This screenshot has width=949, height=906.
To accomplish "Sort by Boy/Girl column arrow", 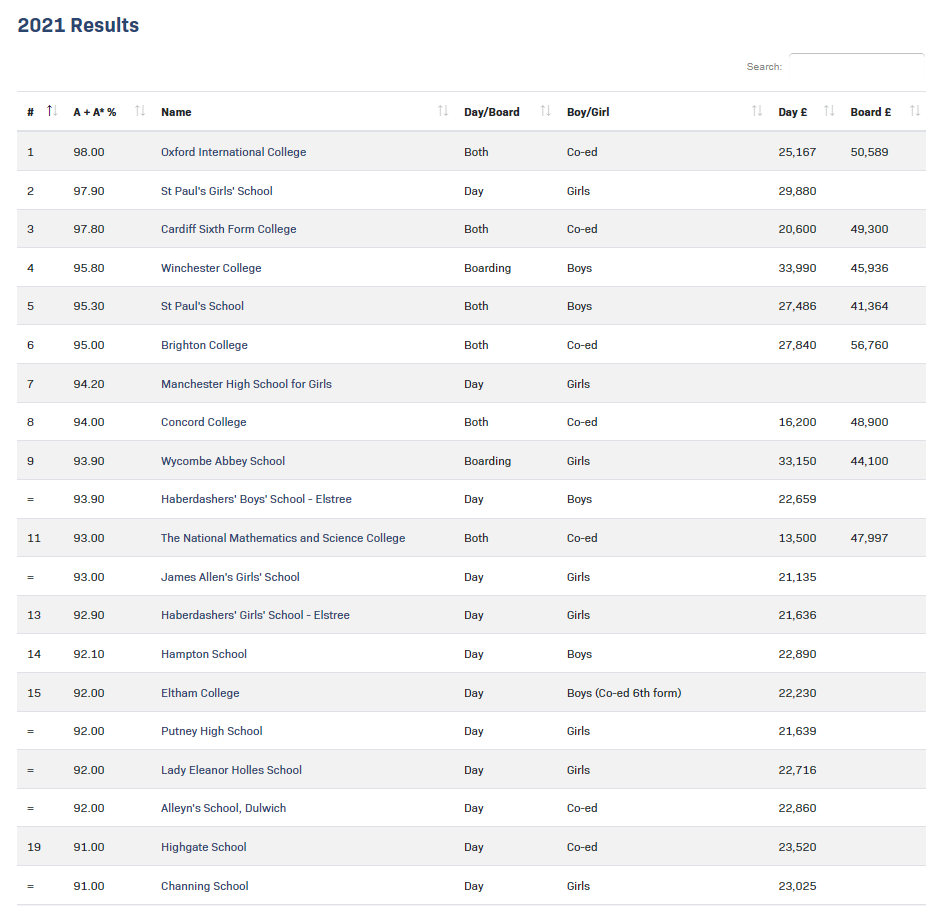I will [757, 111].
